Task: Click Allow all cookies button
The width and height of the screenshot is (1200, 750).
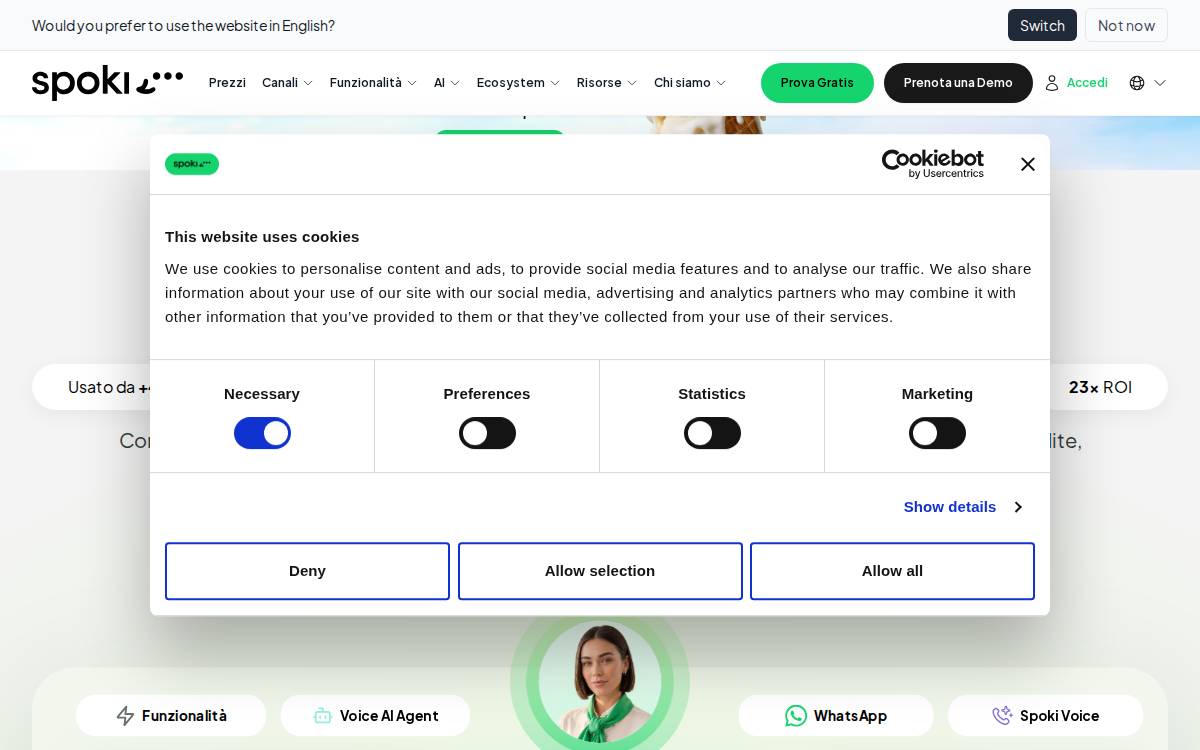Action: 892,571
